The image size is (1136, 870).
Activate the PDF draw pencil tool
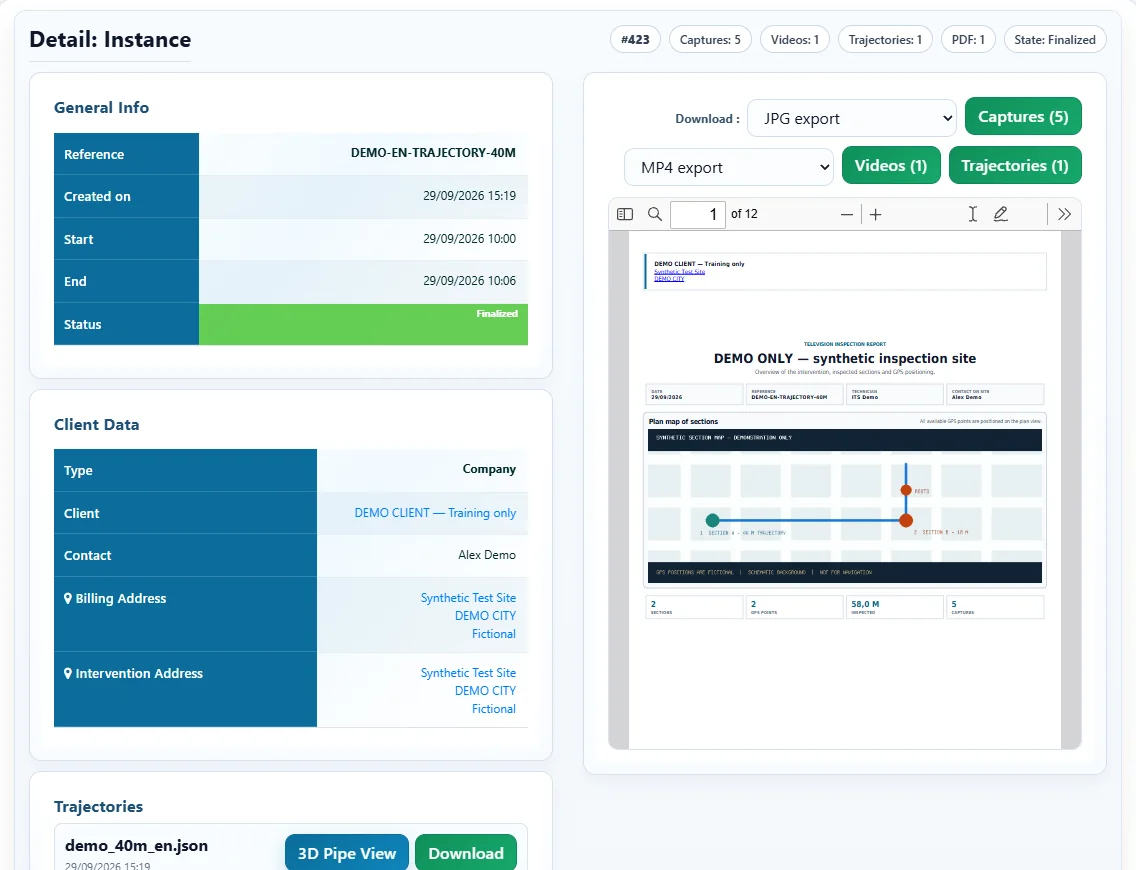pos(1001,214)
